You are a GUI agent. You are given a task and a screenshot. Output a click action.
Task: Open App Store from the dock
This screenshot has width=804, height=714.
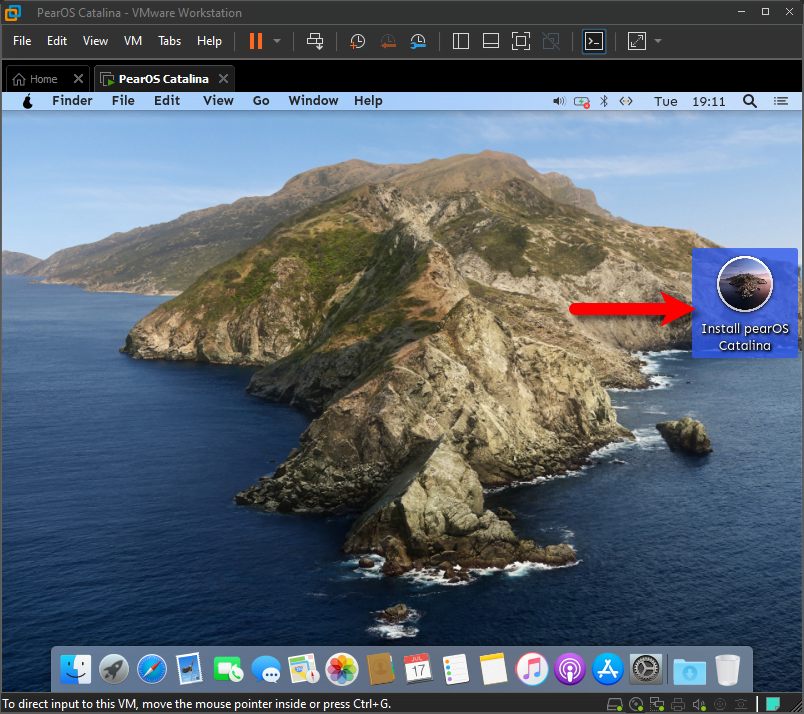tap(608, 669)
